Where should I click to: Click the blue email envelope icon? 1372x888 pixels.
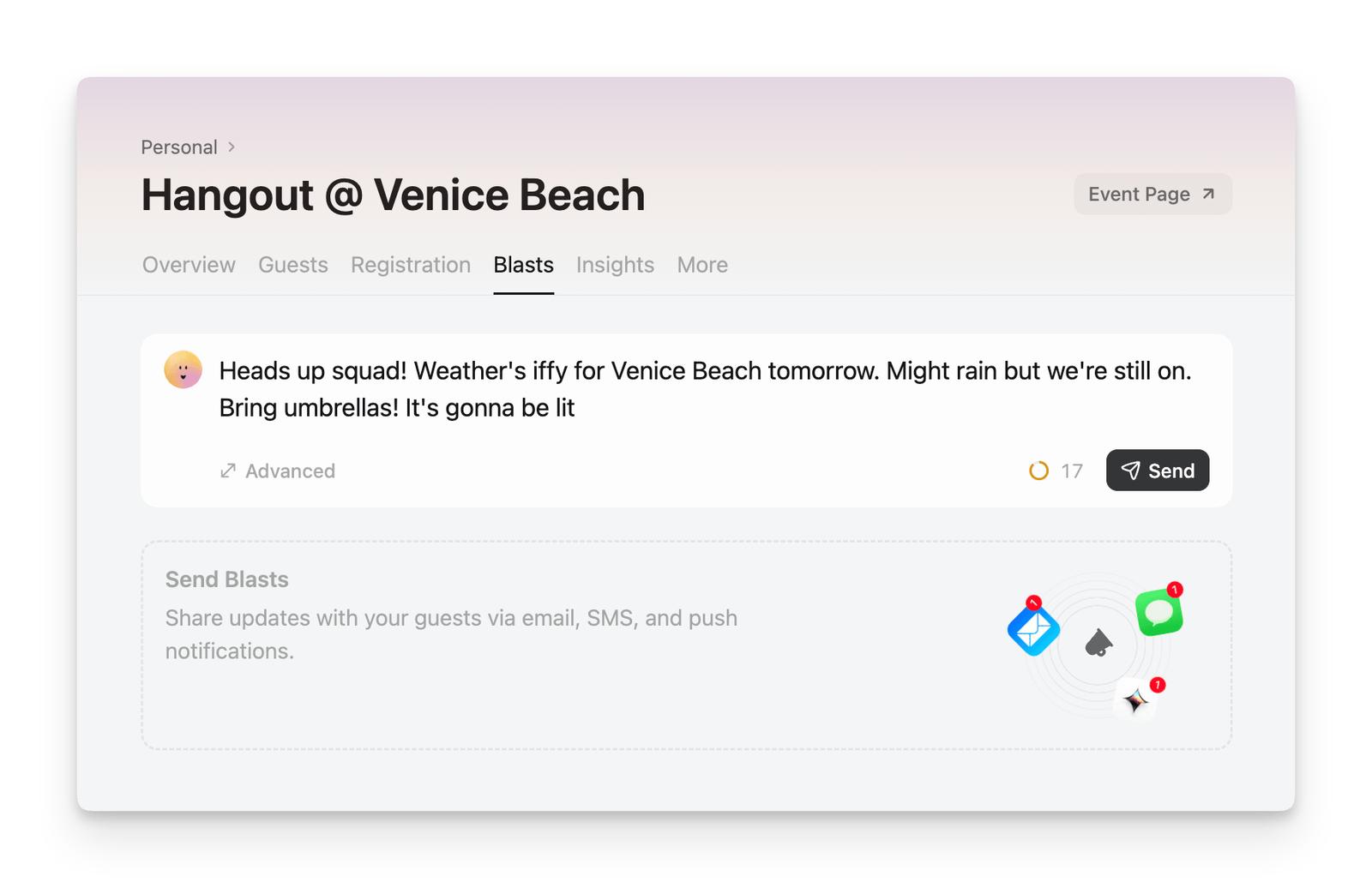pos(1033,628)
